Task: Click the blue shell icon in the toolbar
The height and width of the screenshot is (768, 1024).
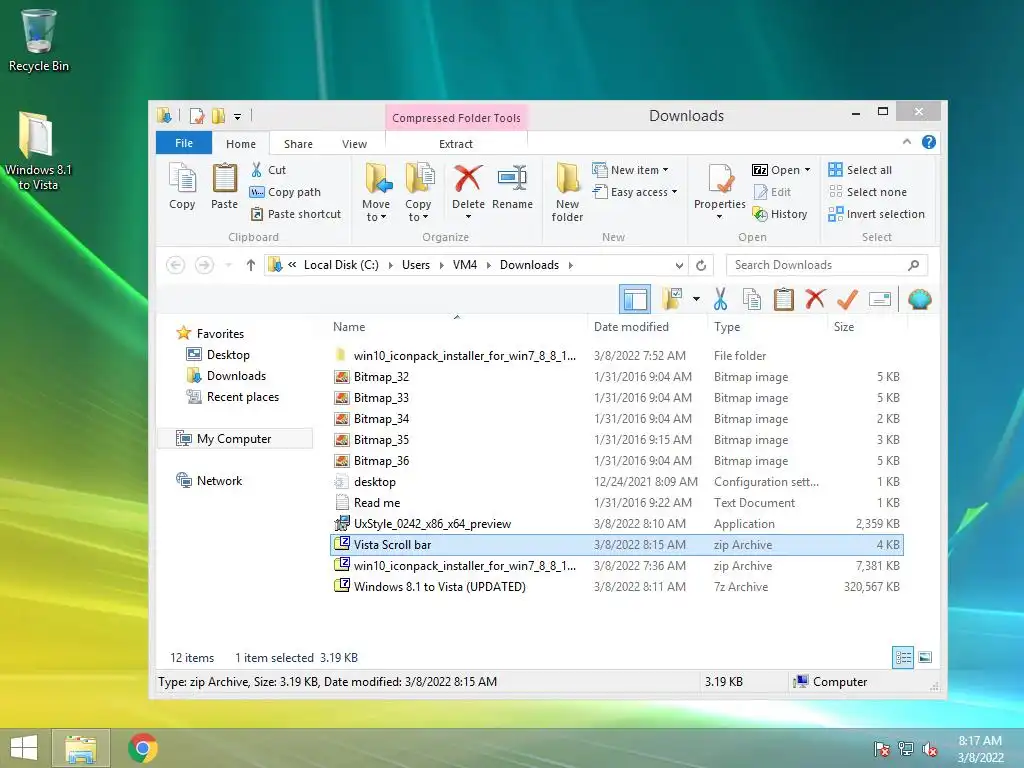Action: [920, 299]
